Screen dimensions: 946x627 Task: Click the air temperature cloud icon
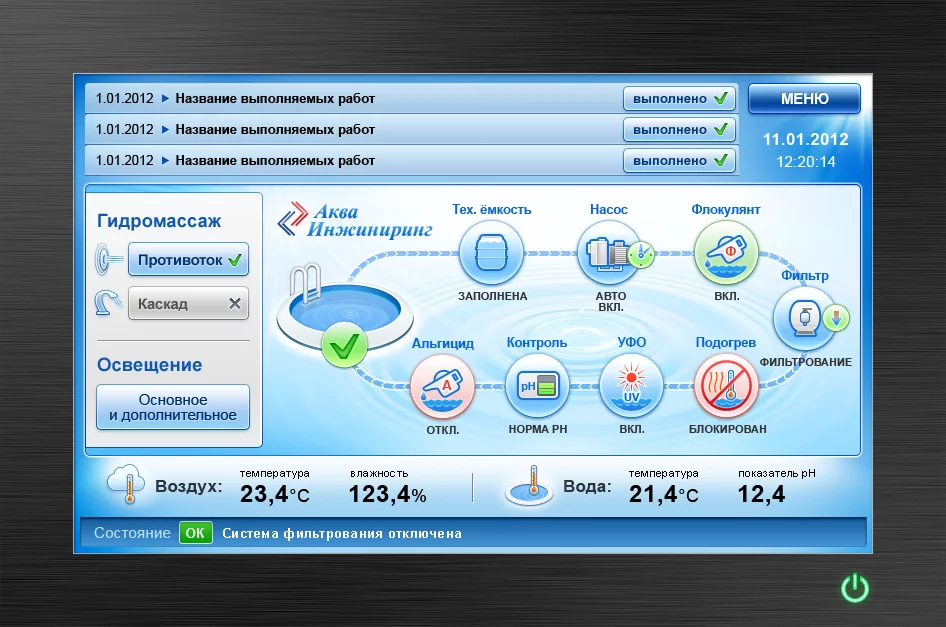point(126,484)
